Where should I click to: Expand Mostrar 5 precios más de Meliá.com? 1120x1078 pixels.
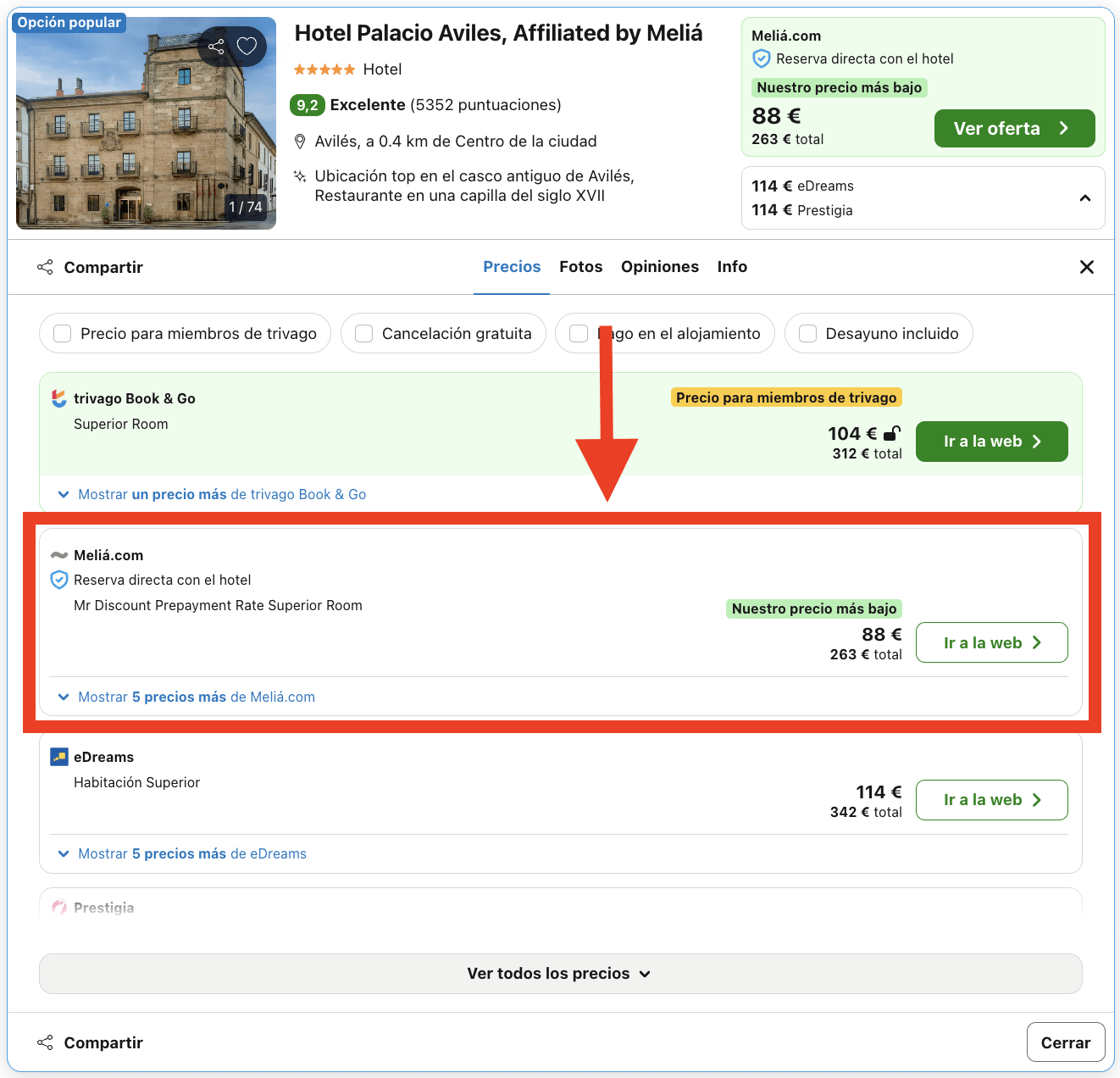196,696
